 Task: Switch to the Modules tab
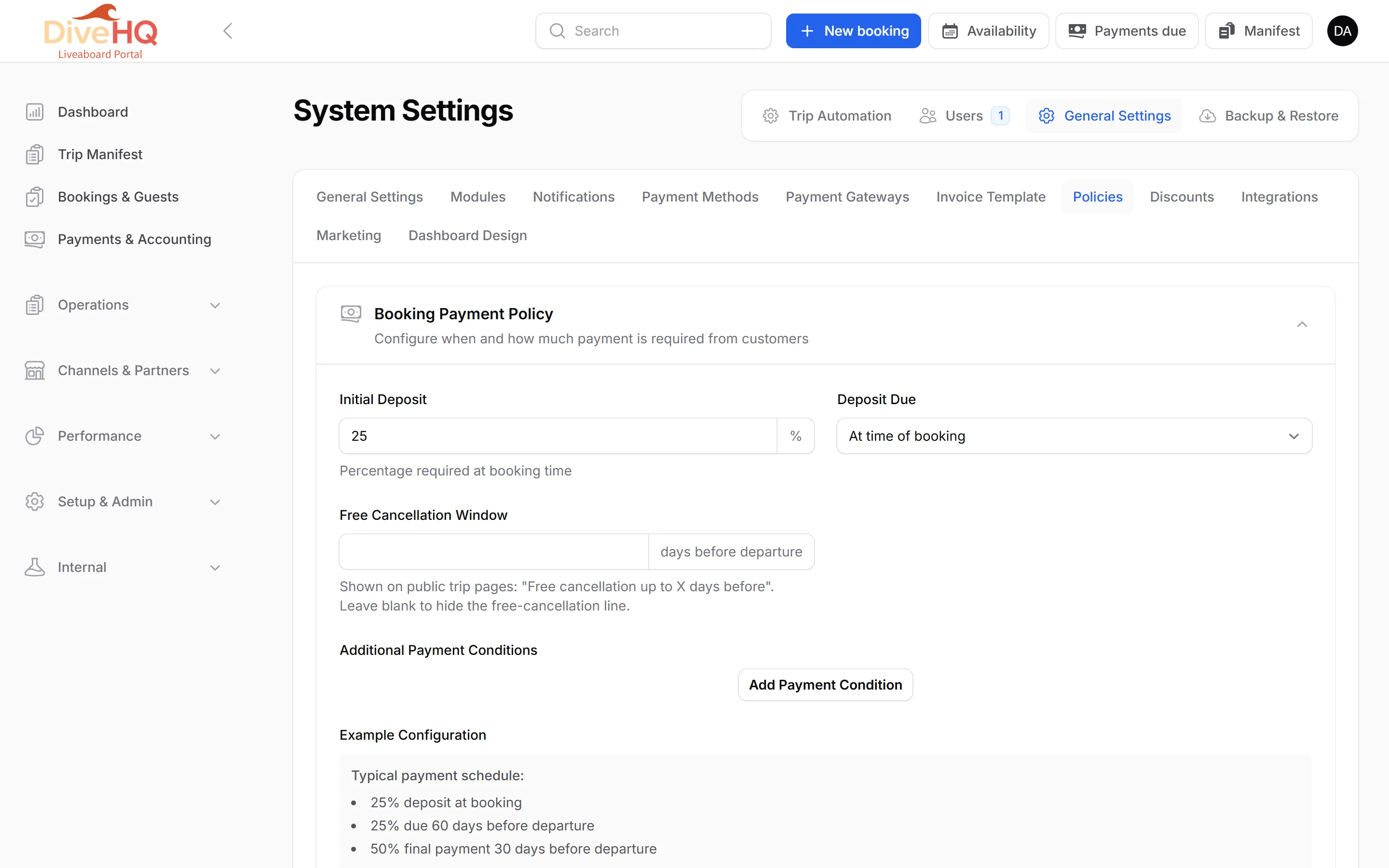[x=477, y=197]
